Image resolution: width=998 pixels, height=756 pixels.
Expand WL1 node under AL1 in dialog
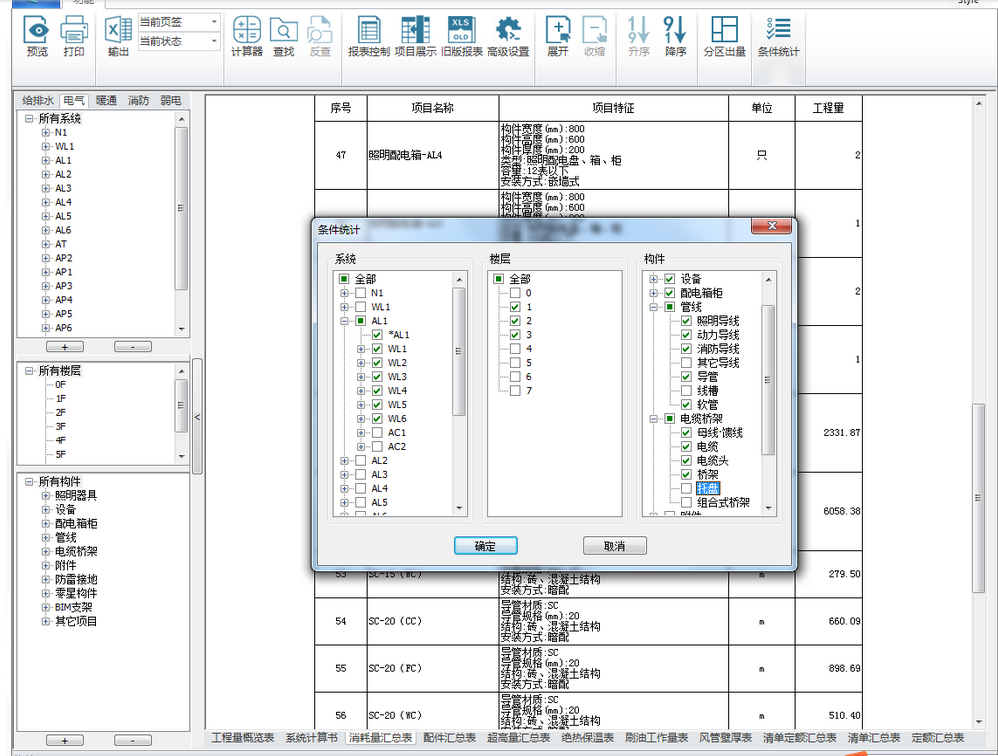click(x=361, y=349)
